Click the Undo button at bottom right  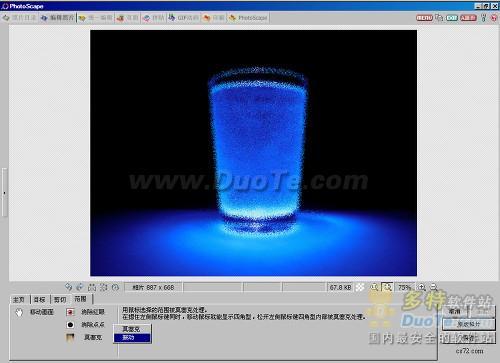(455, 312)
